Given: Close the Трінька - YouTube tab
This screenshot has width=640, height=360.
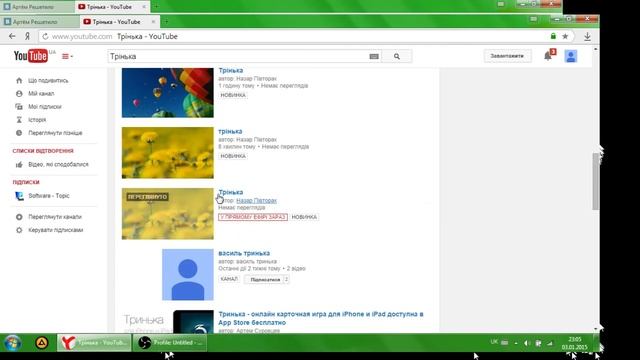Looking at the screenshot, I should click(153, 22).
